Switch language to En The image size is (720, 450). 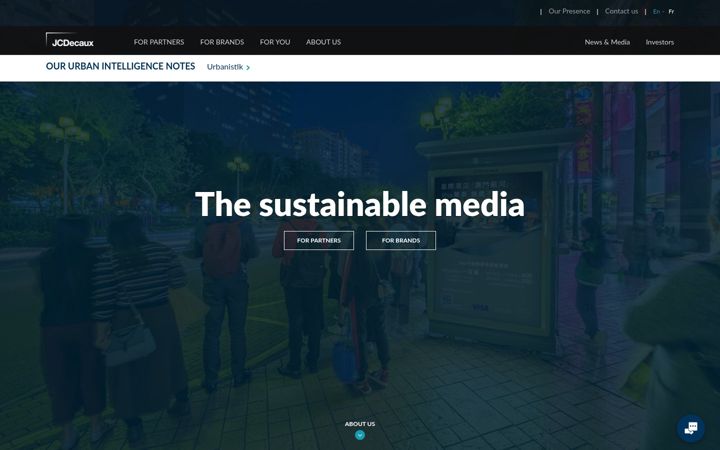[656, 11]
